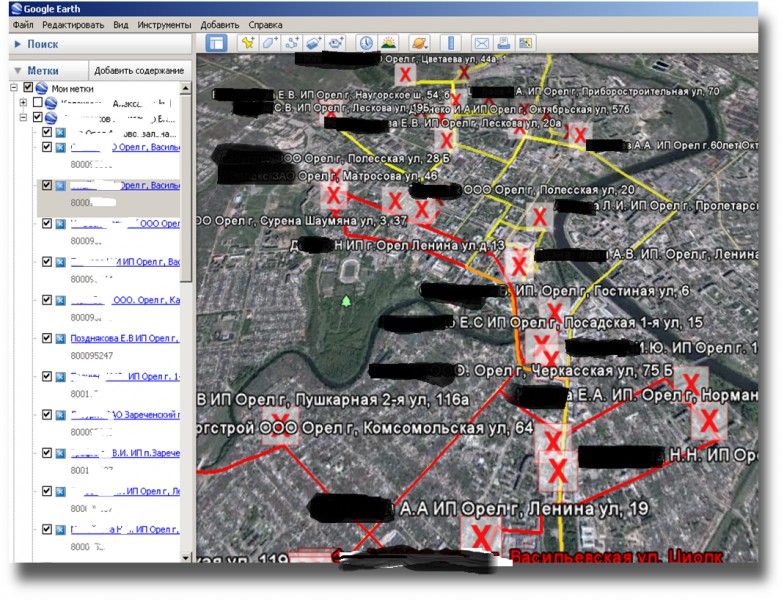Uncheck the ООО. Орел г, Ка row checkbox
Viewport: 784px width, 600px height.
pyautogui.click(x=47, y=300)
